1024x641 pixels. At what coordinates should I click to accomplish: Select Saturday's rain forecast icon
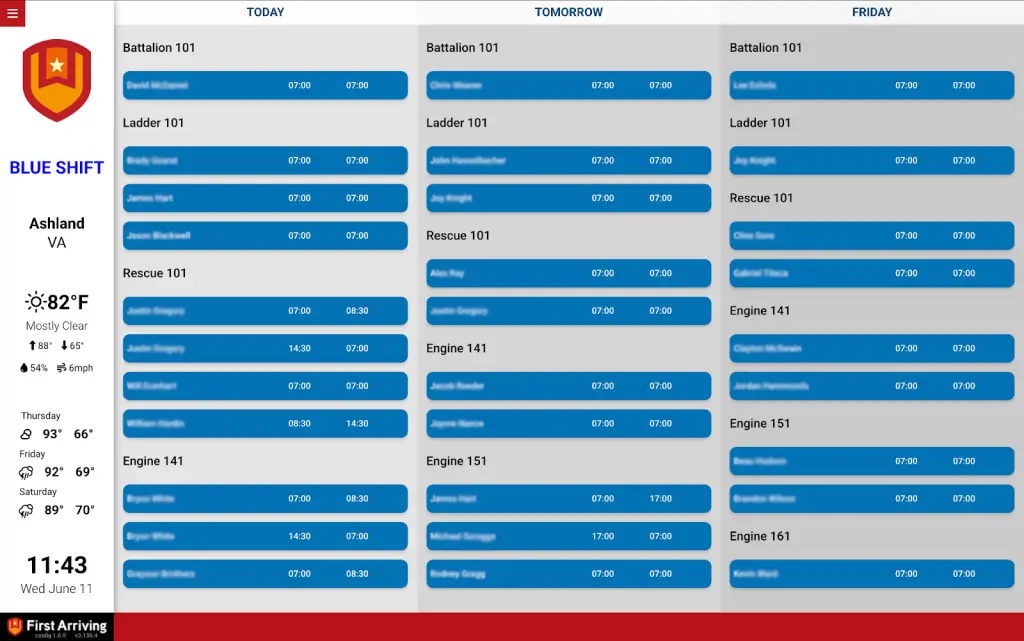point(26,510)
